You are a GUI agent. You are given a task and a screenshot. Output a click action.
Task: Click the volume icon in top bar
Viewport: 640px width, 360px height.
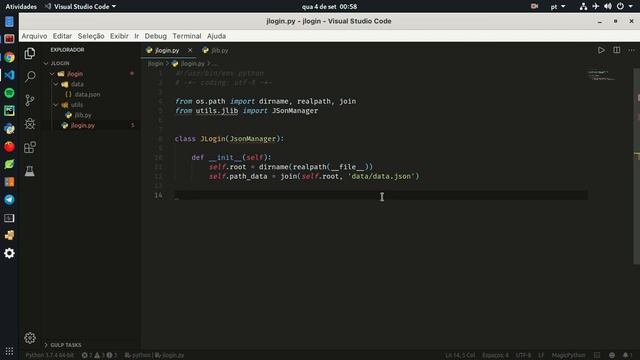(608, 7)
